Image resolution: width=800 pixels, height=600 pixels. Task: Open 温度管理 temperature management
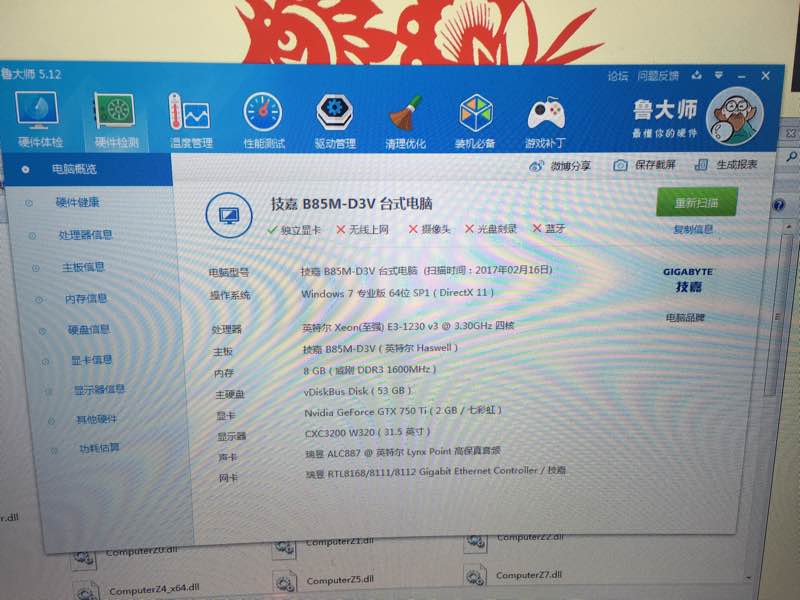pyautogui.click(x=191, y=121)
